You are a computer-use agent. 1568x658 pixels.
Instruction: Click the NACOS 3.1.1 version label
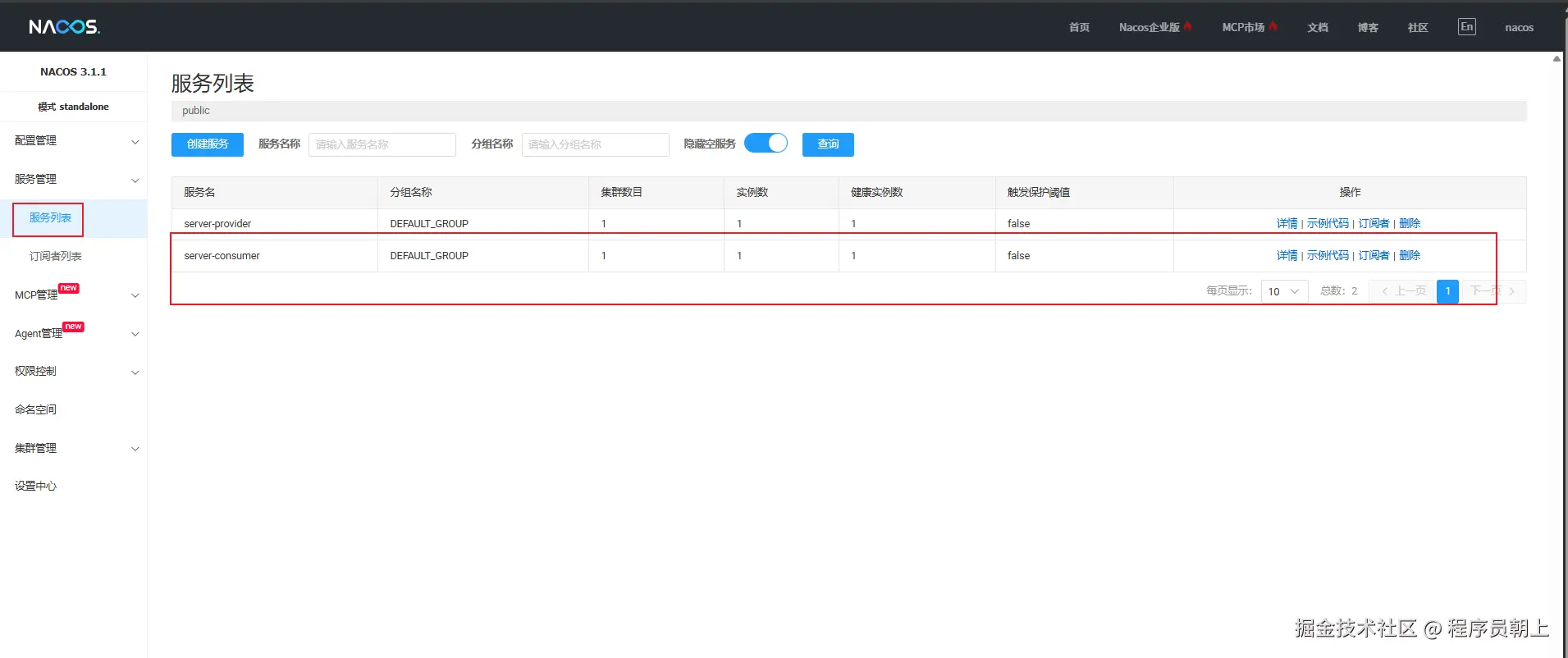73,72
